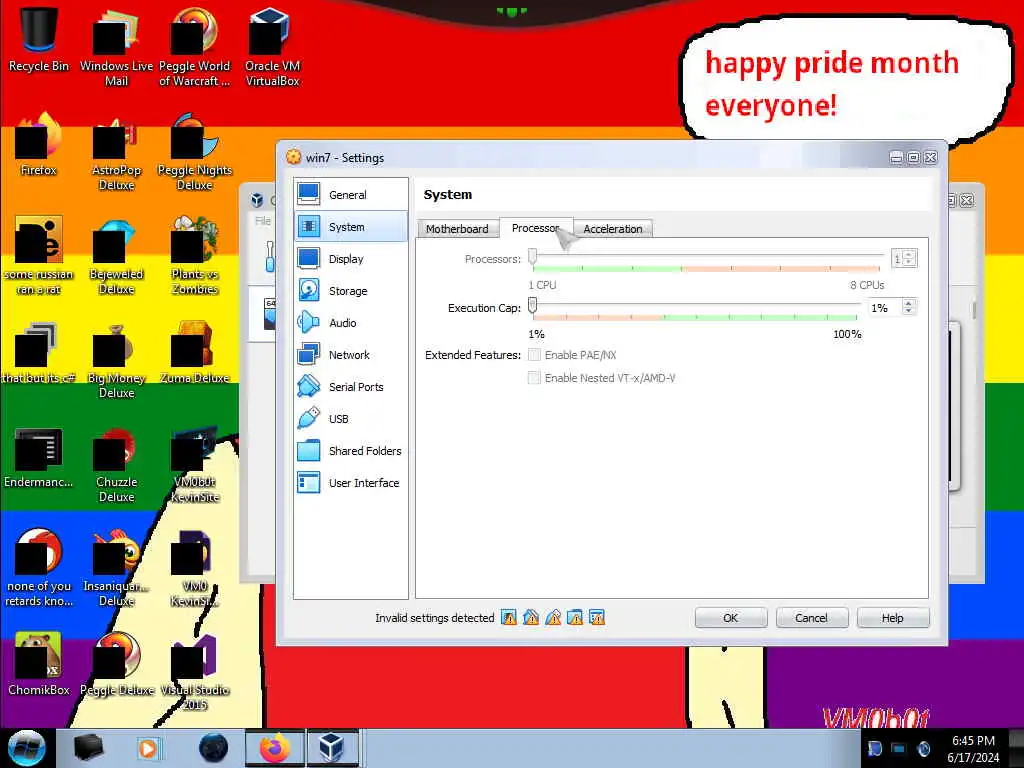Open the Shared Folders settings category

click(351, 451)
